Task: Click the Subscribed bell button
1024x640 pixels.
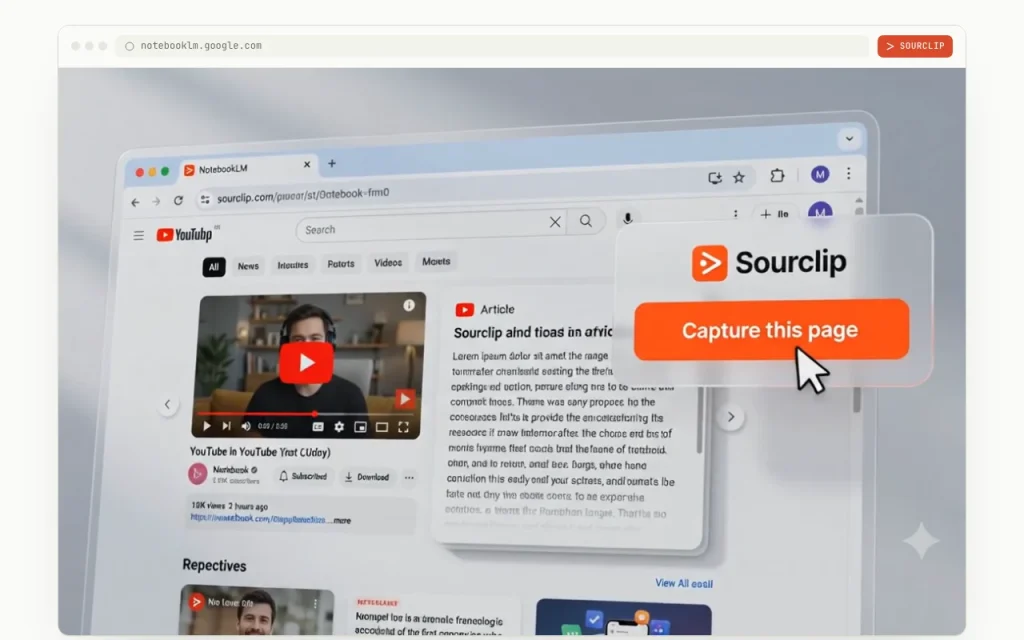Action: [302, 477]
